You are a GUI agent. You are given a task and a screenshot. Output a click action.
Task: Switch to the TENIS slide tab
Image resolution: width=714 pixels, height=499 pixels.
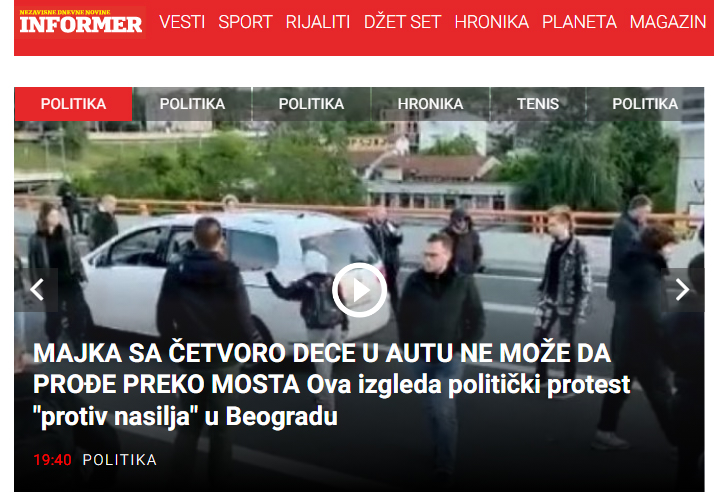coord(538,104)
